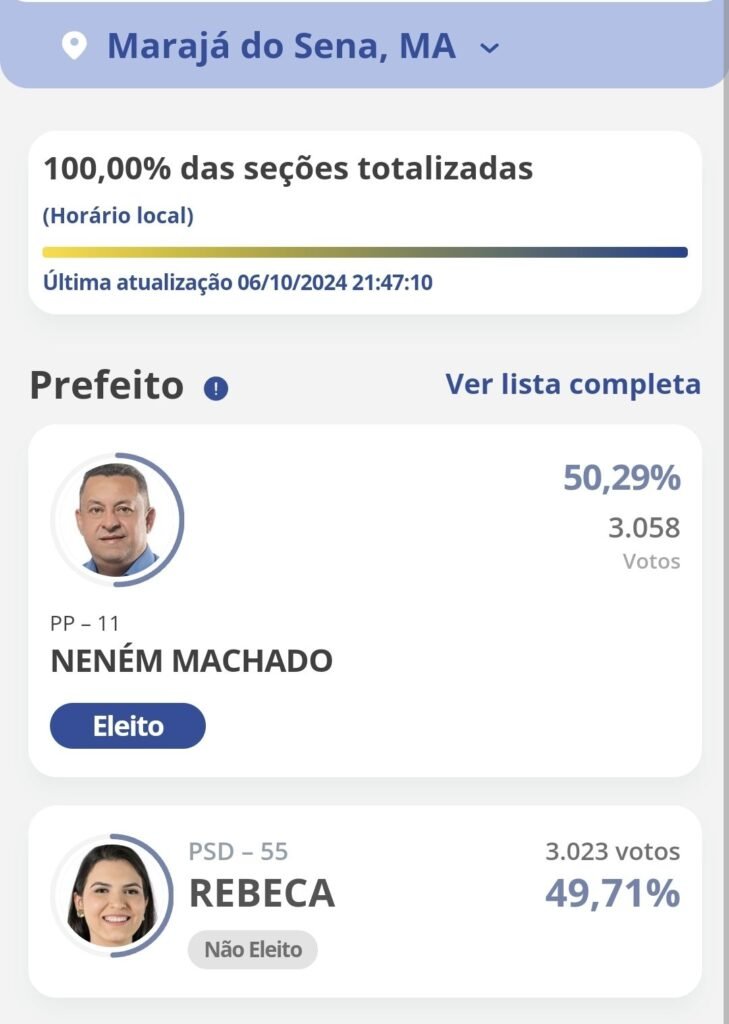
Task: Expand the city selector chevron
Action: pyautogui.click(x=489, y=47)
